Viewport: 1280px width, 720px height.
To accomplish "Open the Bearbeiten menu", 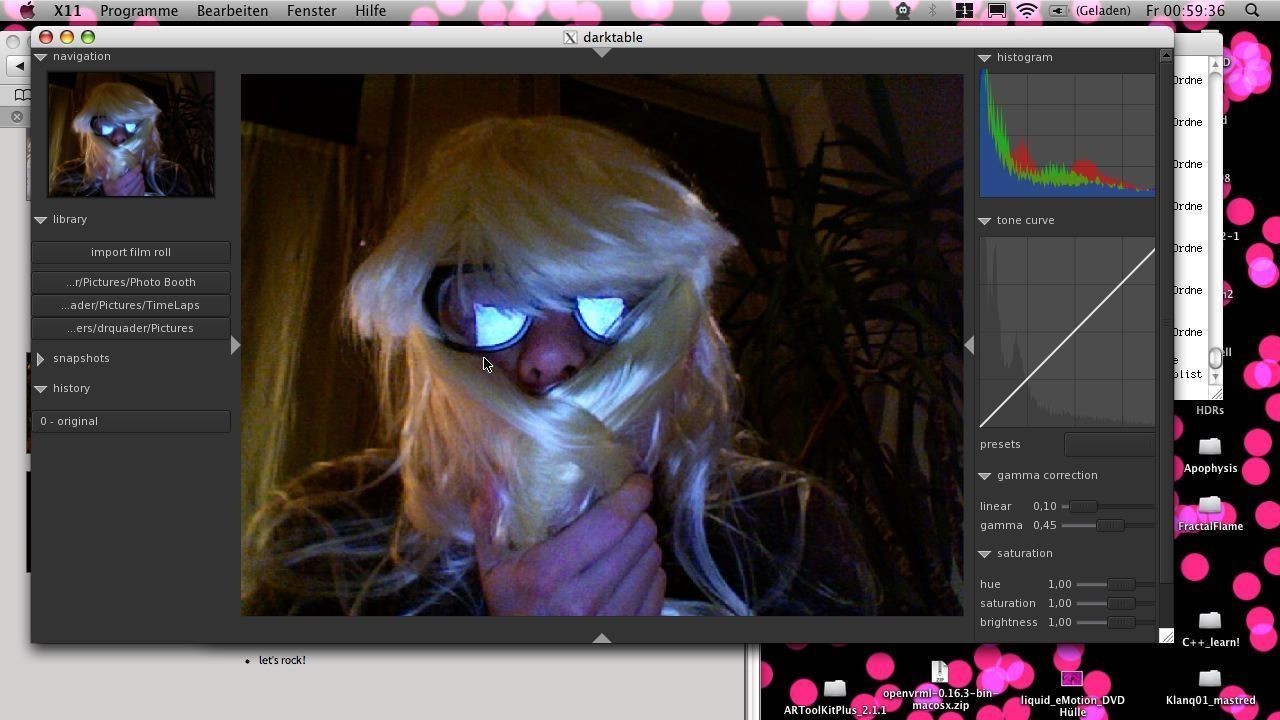I will pyautogui.click(x=232, y=11).
